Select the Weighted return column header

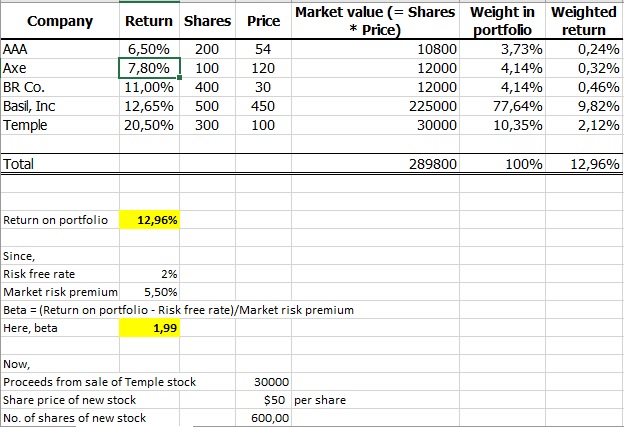[x=584, y=21]
